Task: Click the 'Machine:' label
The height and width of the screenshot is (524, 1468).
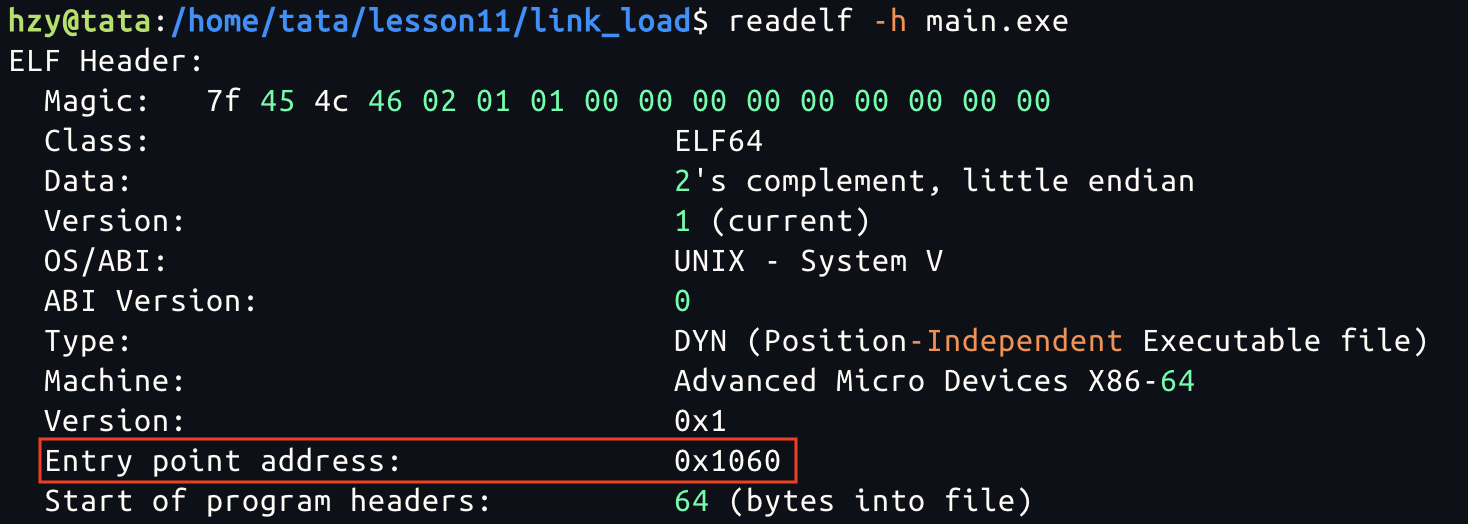Action: tap(115, 381)
